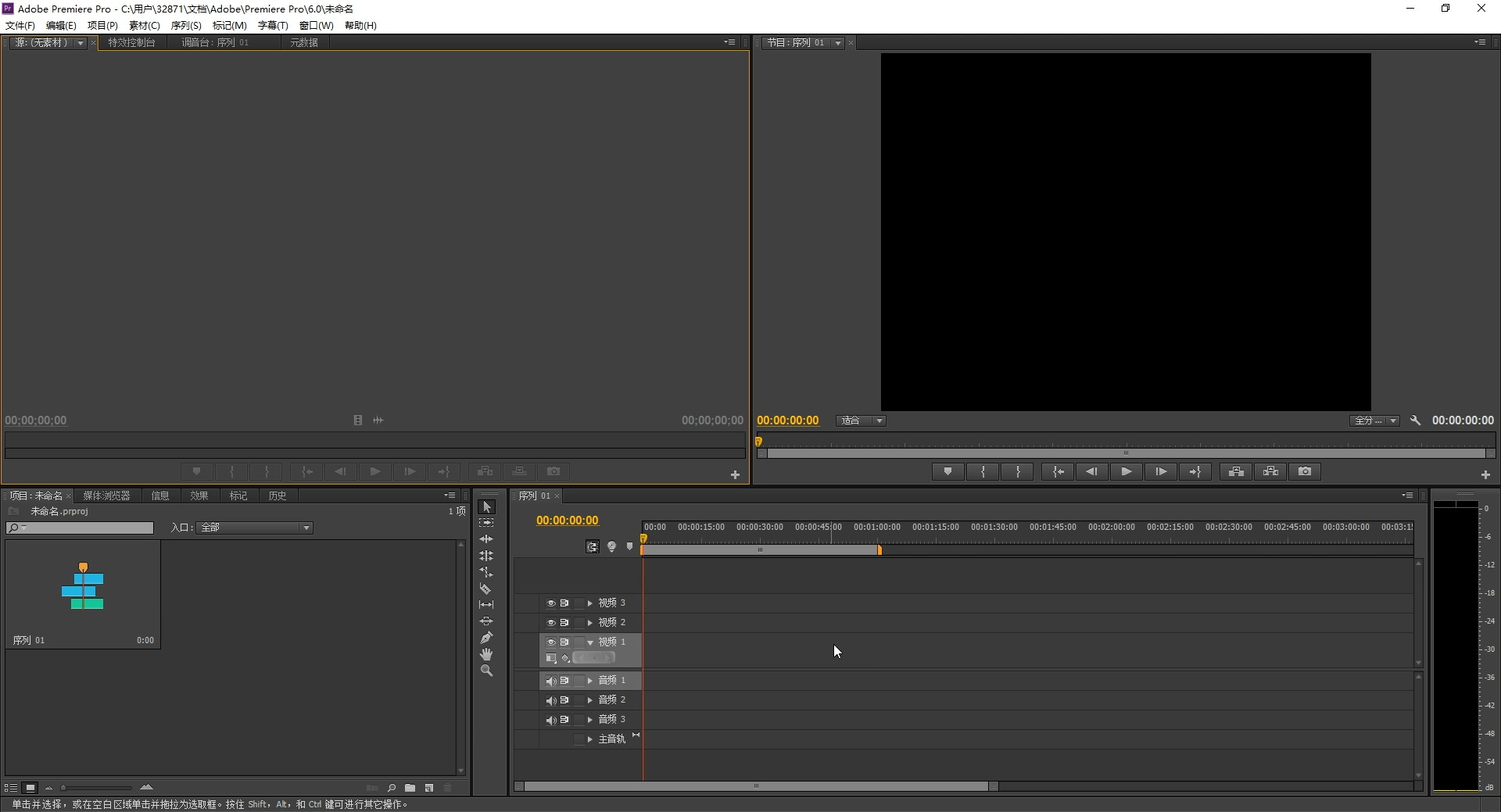The width and height of the screenshot is (1501, 812).
Task: Expand the 音频 2 track
Action: (x=590, y=700)
